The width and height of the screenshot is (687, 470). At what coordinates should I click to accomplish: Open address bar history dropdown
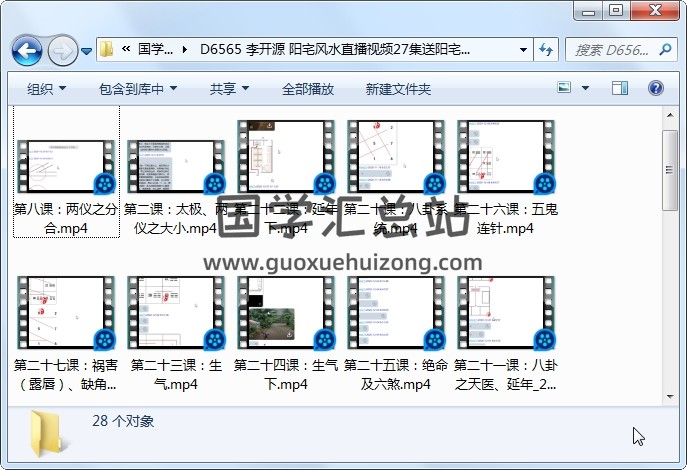[x=523, y=49]
